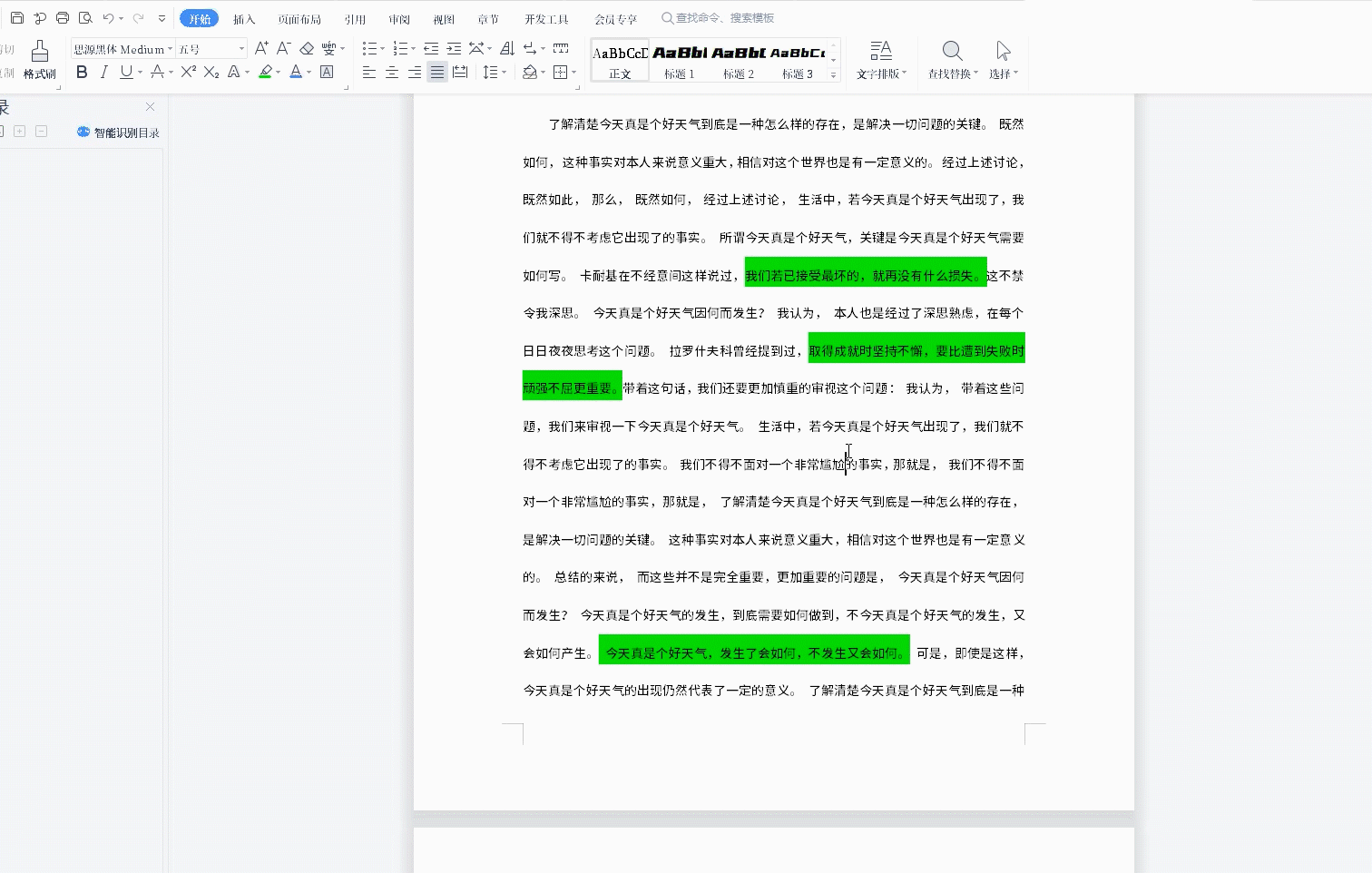Expand the bullet list dropdown arrow
Screen dimensions: 1372x873
click(383, 49)
